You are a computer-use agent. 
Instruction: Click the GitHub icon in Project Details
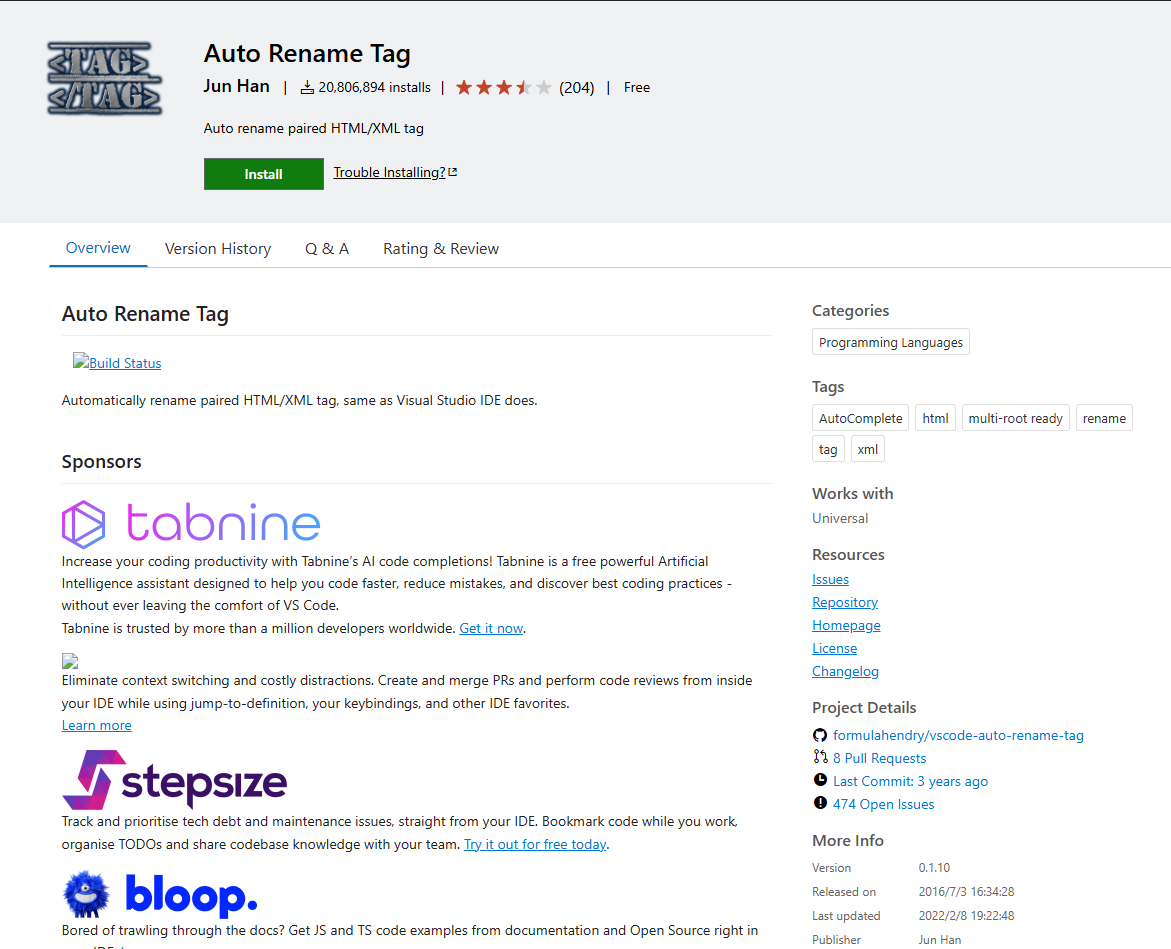tap(820, 735)
